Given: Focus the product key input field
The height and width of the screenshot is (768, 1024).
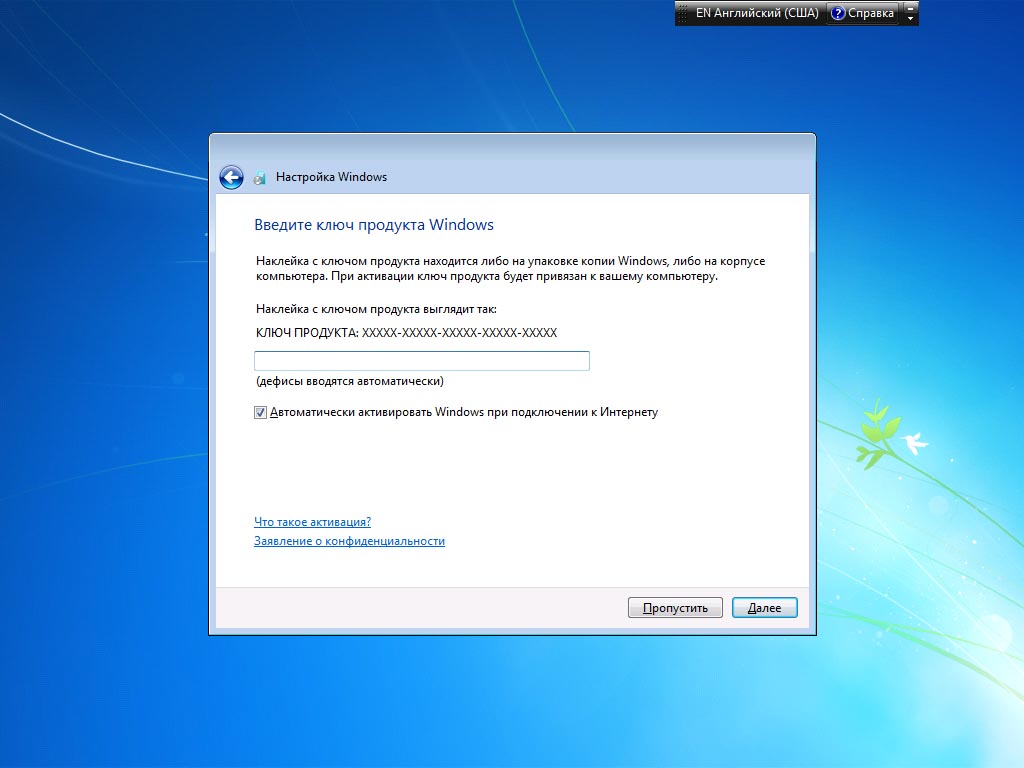Looking at the screenshot, I should point(422,360).
